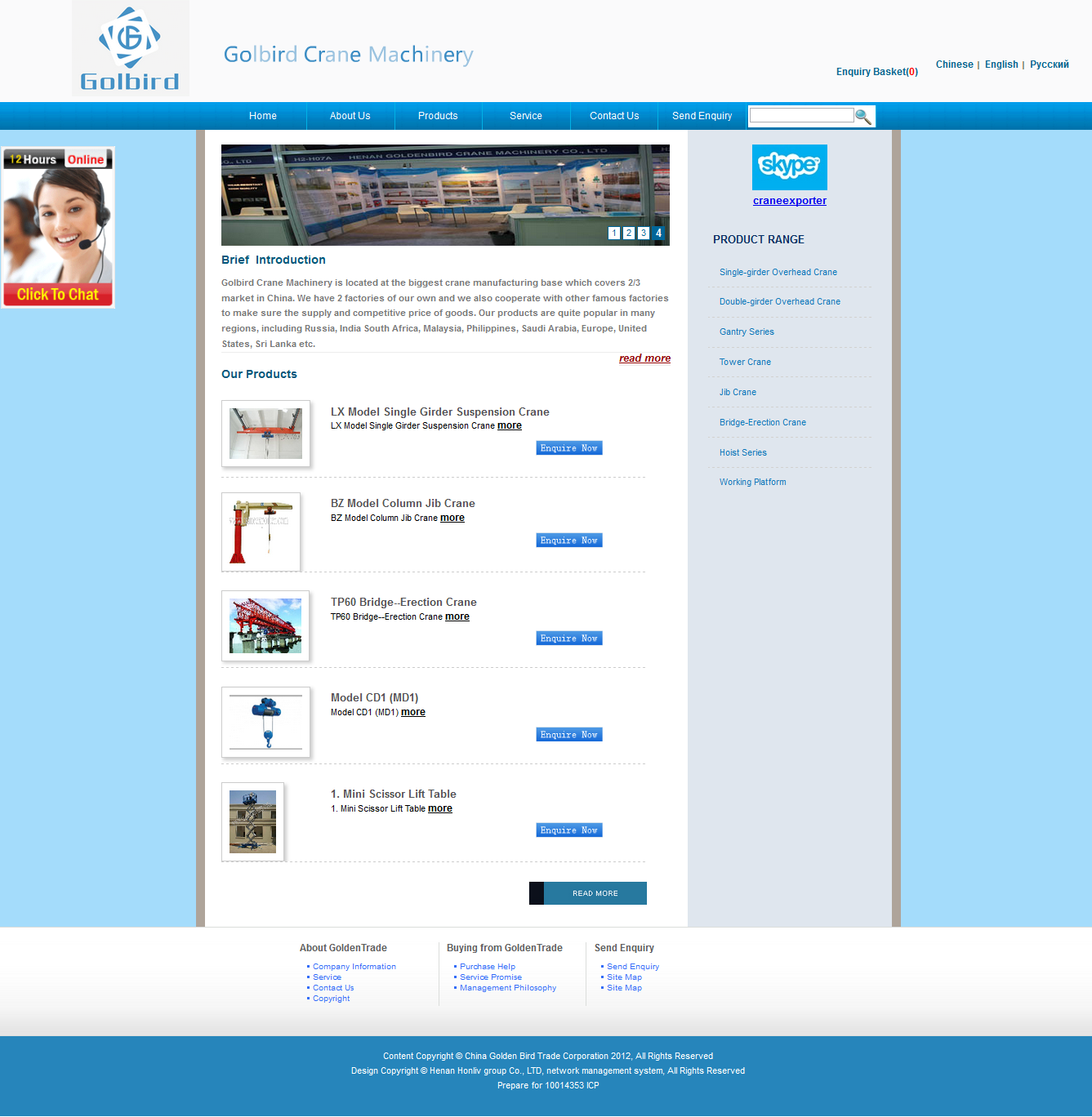The image size is (1092, 1117).
Task: Open the Click To Chat banner
Action: coord(58,227)
